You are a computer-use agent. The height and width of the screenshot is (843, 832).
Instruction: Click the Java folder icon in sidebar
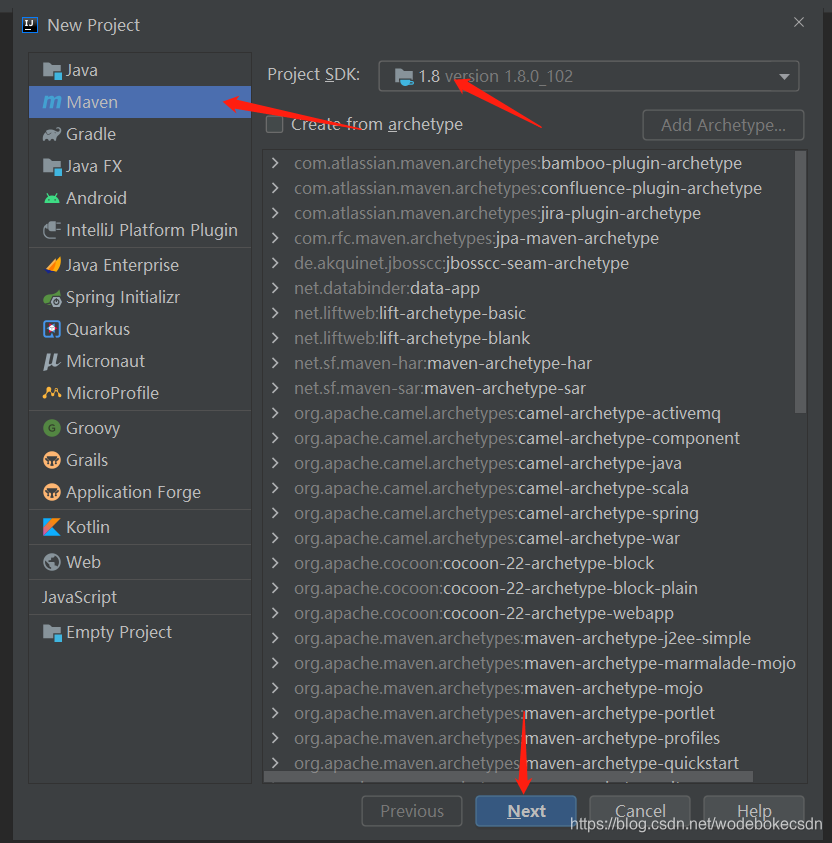(x=52, y=70)
